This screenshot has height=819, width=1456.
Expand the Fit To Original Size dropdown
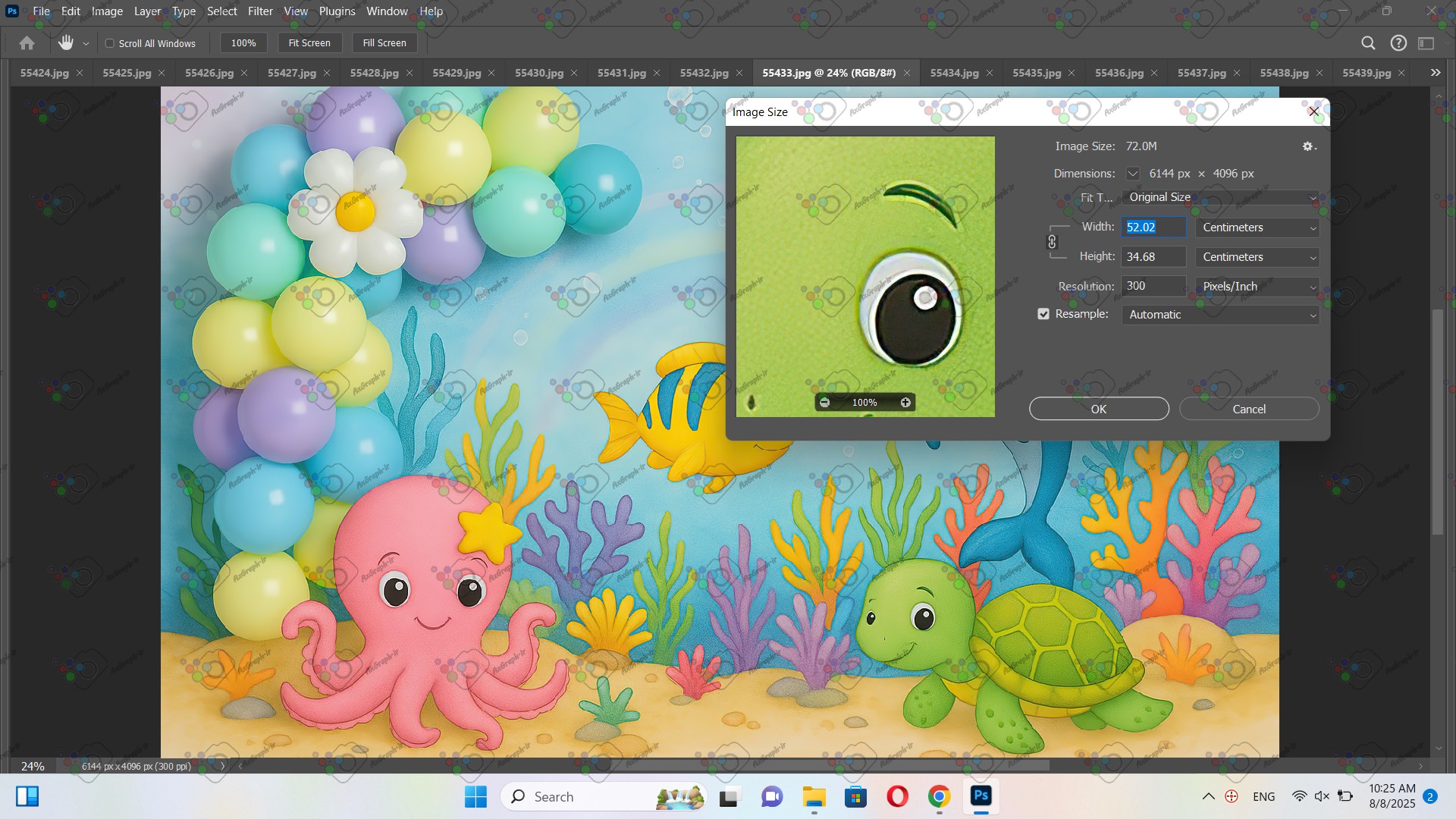pyautogui.click(x=1220, y=197)
